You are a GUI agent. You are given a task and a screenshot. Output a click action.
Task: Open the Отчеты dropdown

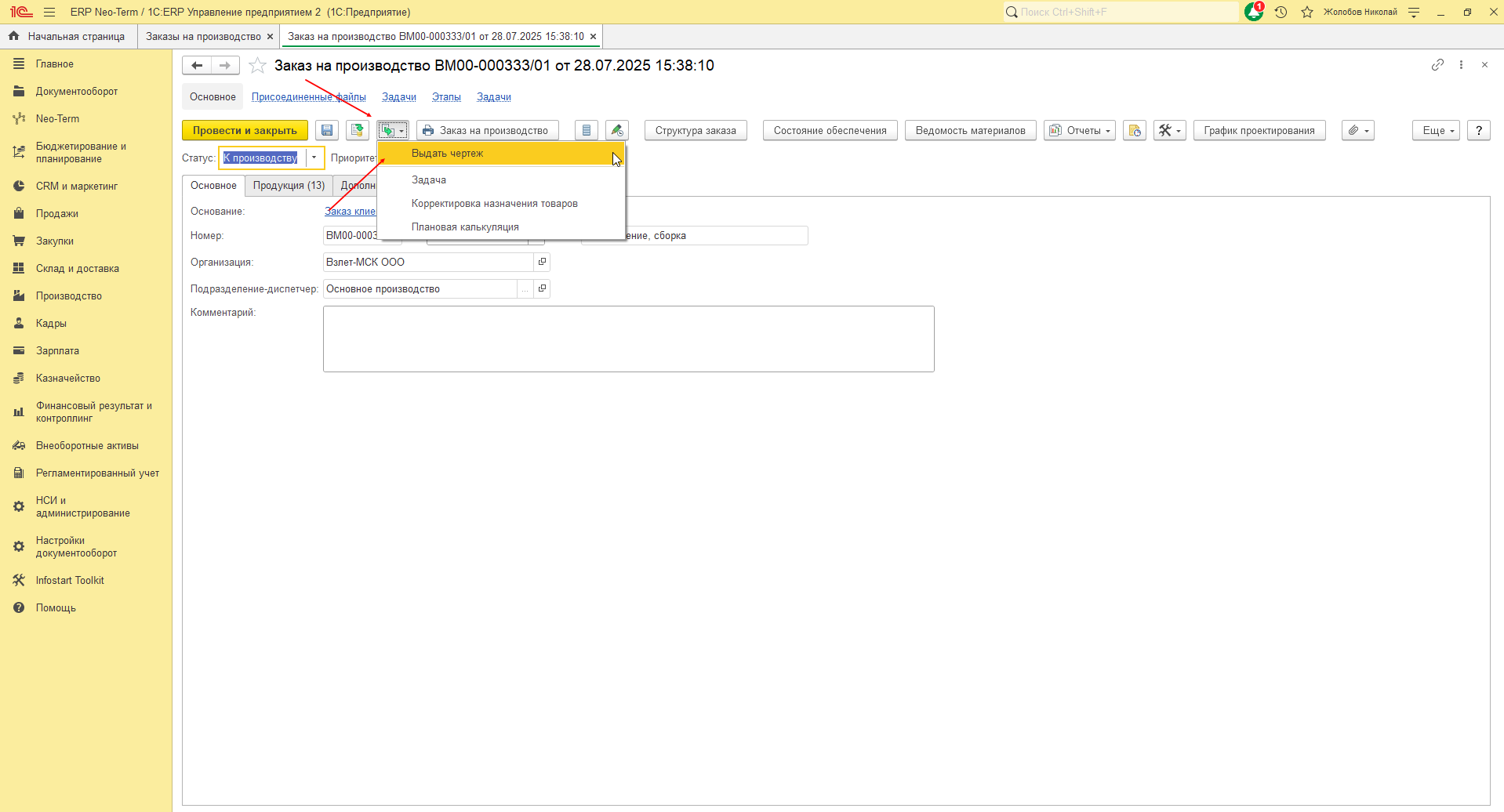(x=1080, y=131)
